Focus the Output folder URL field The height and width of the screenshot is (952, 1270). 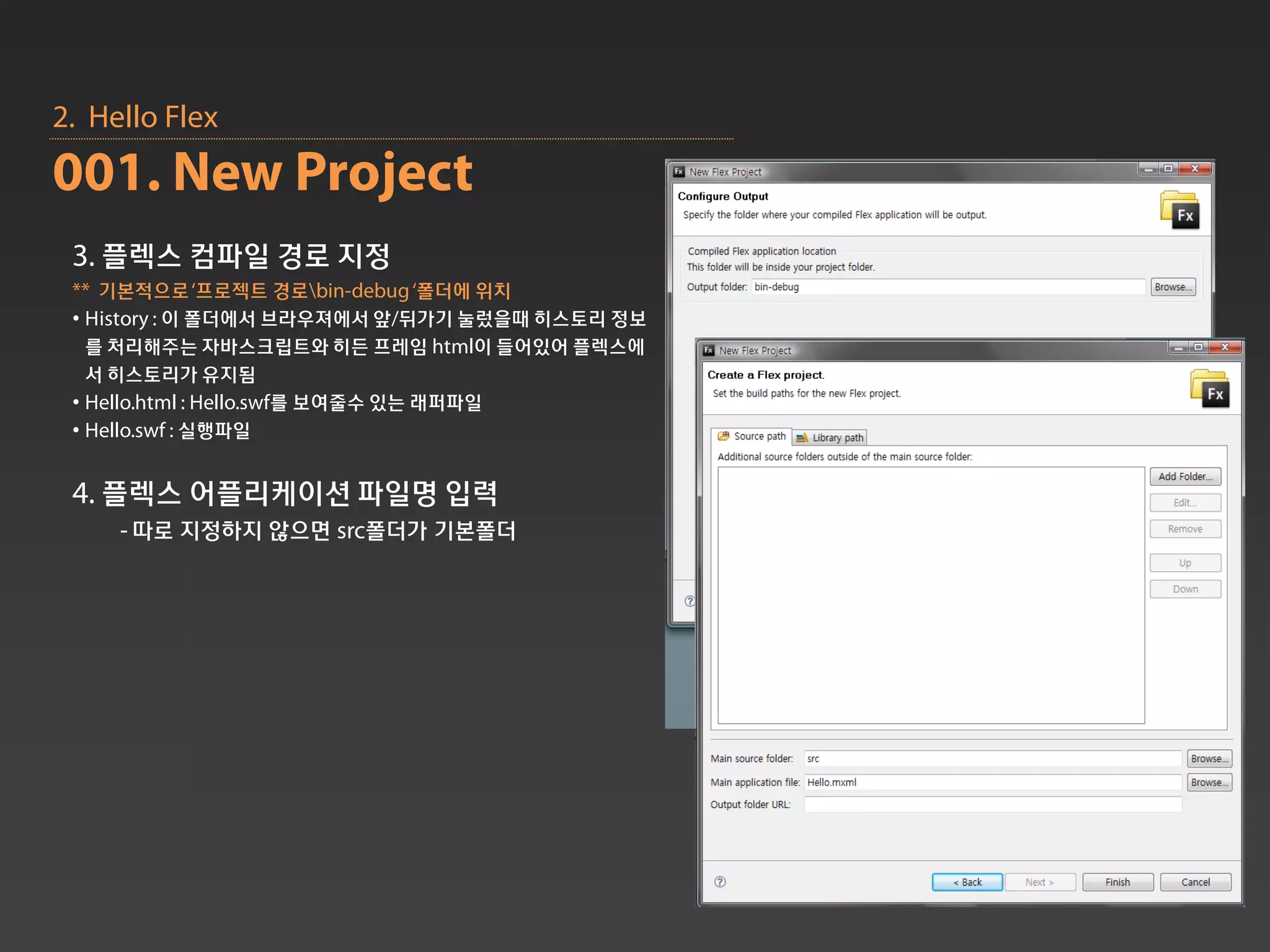[993, 804]
